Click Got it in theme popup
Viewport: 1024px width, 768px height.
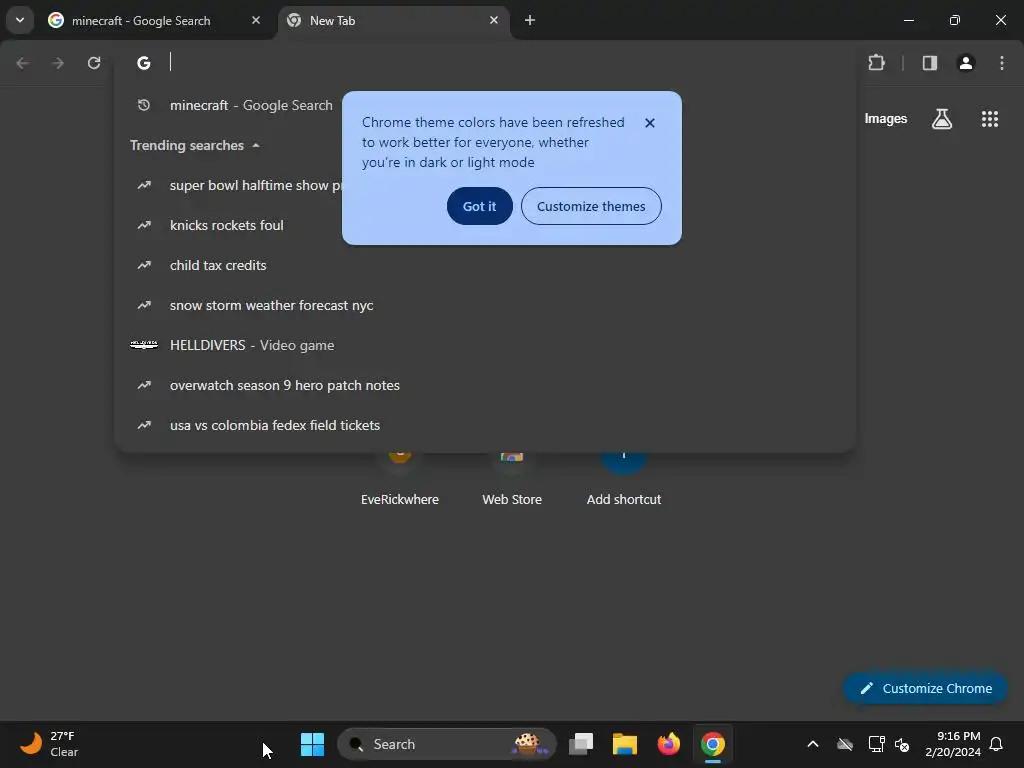pos(479,206)
